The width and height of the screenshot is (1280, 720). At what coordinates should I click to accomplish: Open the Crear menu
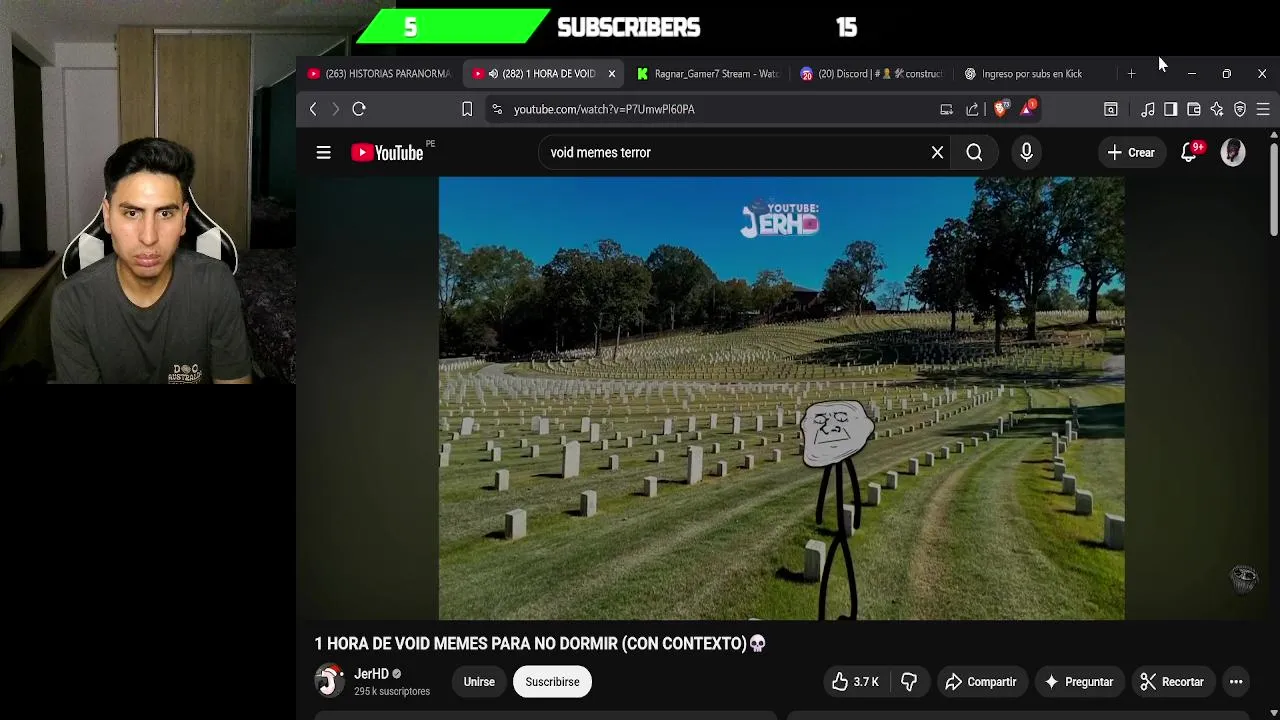(x=1131, y=153)
